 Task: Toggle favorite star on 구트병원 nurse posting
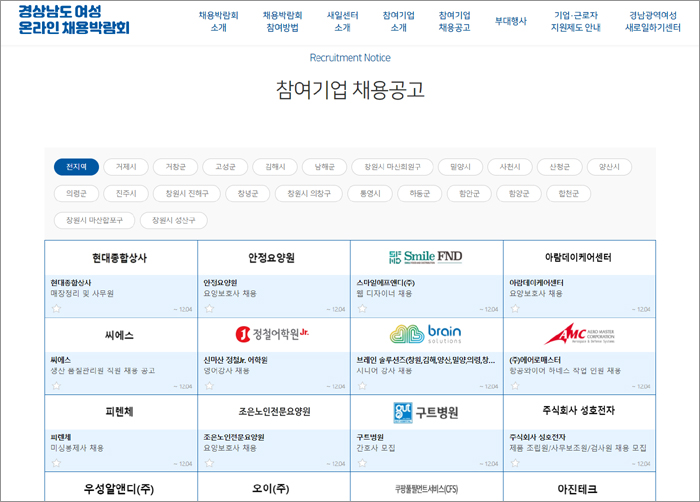362,463
